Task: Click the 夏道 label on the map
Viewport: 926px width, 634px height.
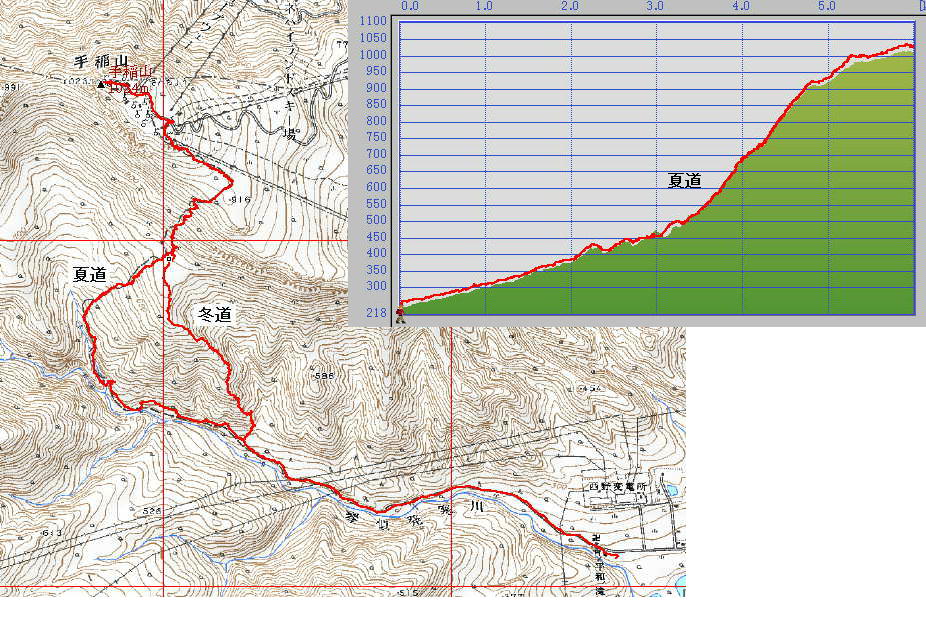Action: (90, 274)
